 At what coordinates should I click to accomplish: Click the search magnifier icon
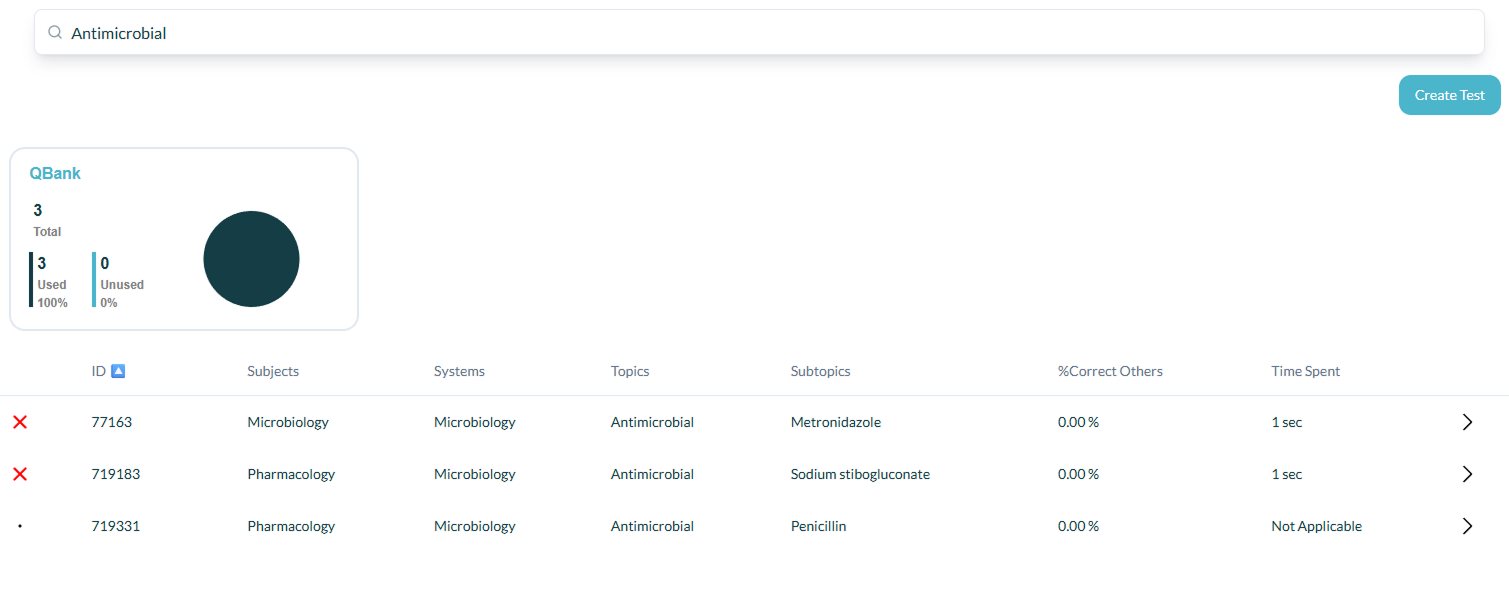coord(55,33)
